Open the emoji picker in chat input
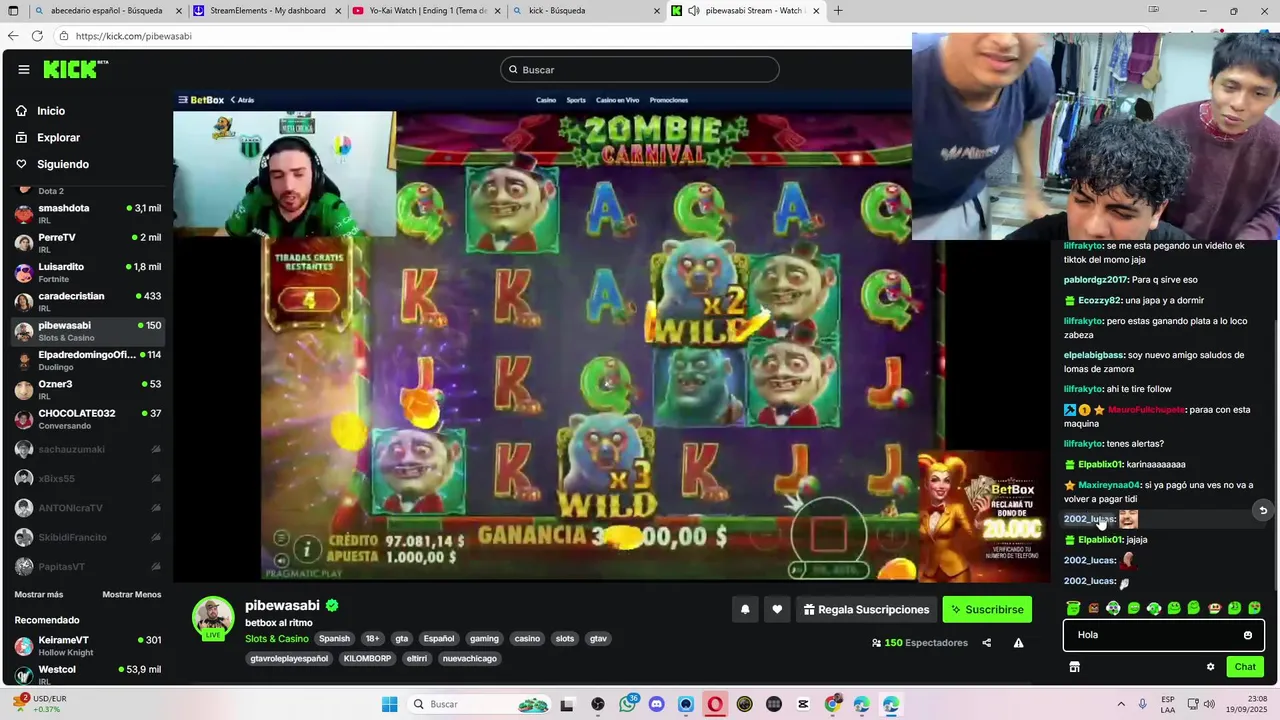The width and height of the screenshot is (1280, 720). coord(1248,635)
